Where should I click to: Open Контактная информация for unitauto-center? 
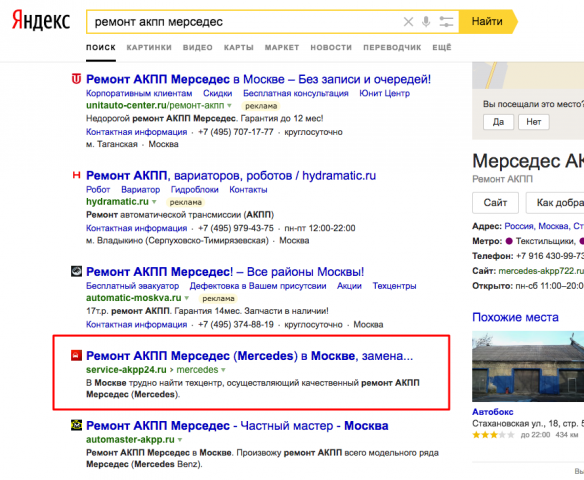[136, 132]
